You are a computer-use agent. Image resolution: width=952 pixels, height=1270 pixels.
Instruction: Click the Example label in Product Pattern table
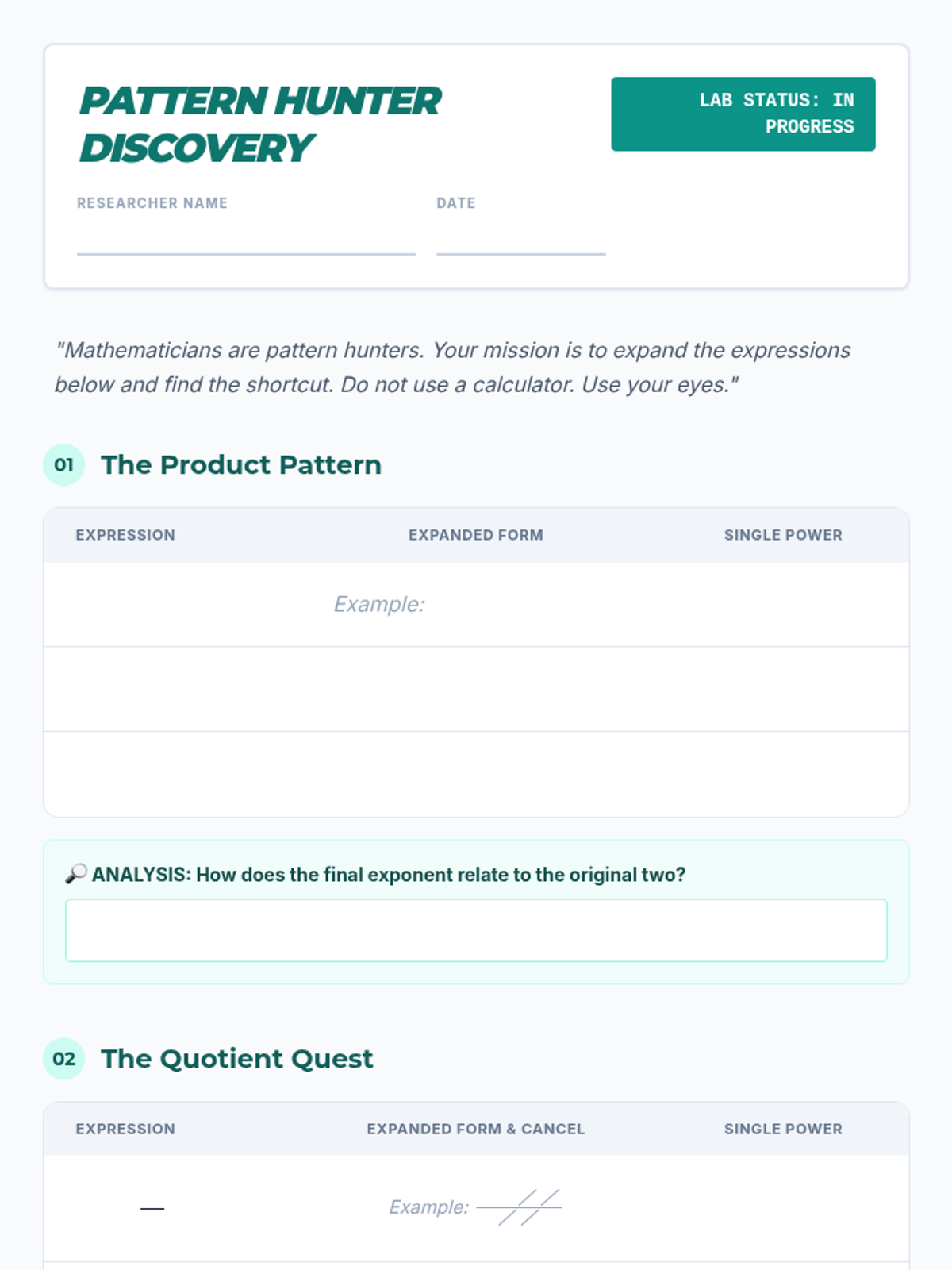tap(378, 604)
